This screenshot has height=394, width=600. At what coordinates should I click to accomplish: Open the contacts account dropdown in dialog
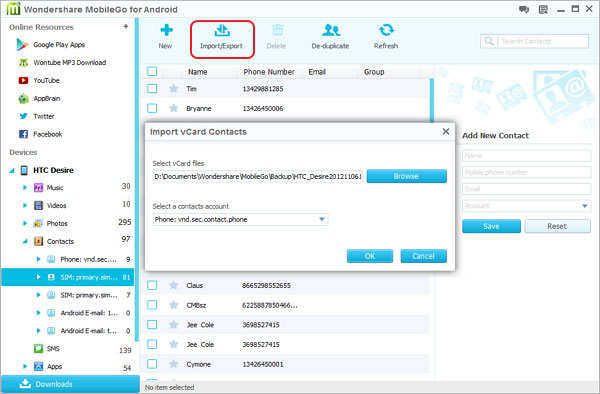tap(240, 219)
